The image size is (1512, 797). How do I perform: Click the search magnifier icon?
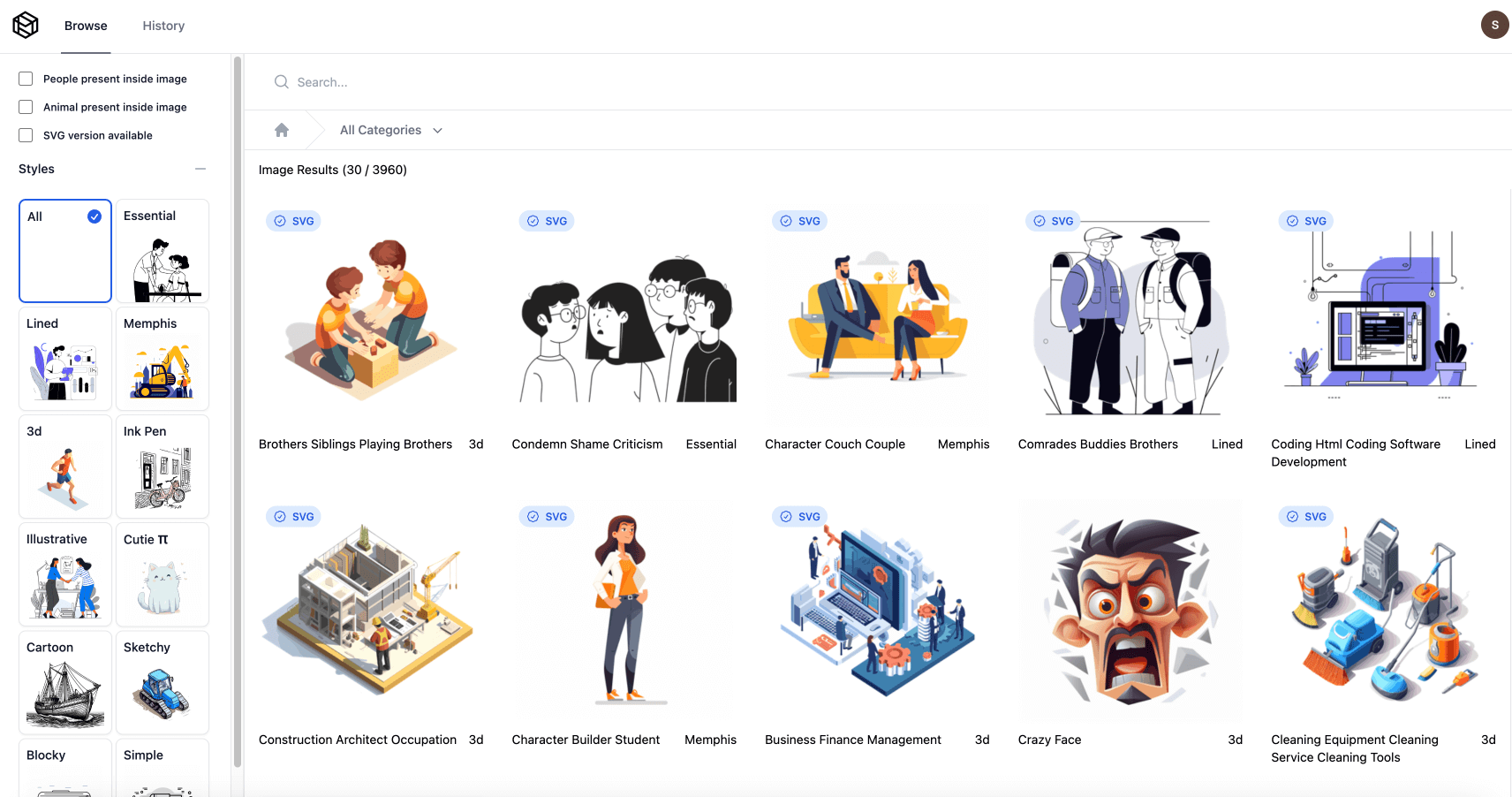pos(282,82)
